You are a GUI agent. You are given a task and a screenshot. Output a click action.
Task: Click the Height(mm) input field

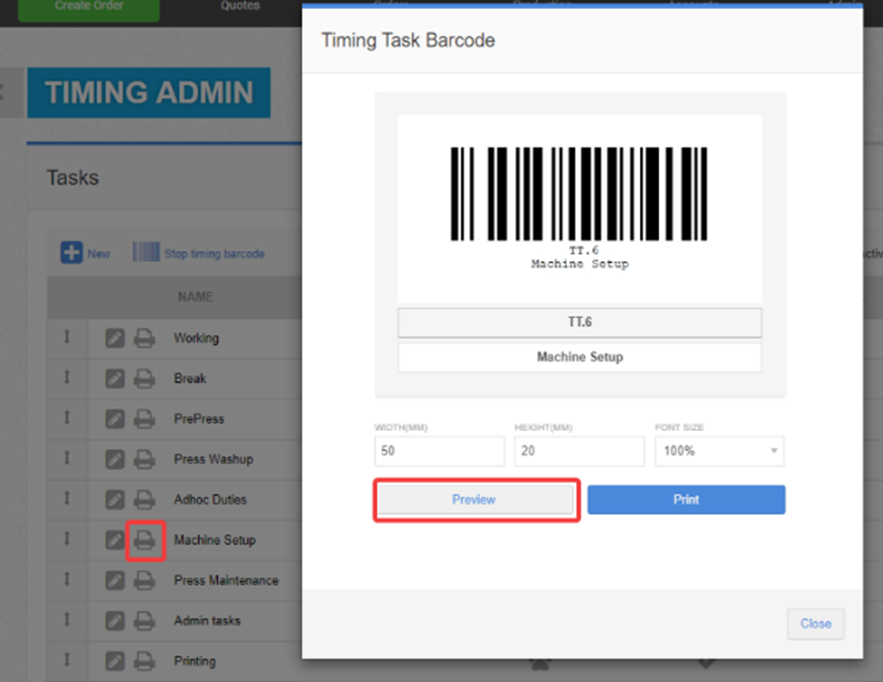579,451
